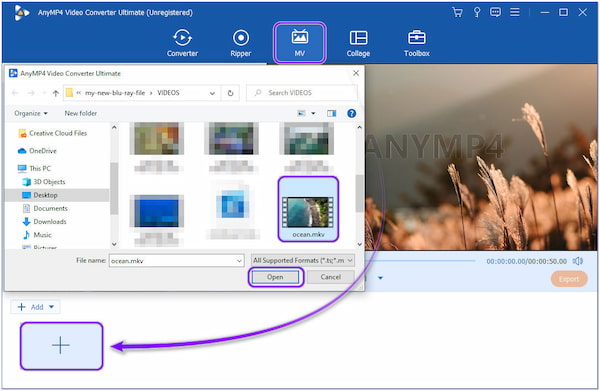Open the hamburger menu icon
This screenshot has height=391, width=600.
[515, 12]
